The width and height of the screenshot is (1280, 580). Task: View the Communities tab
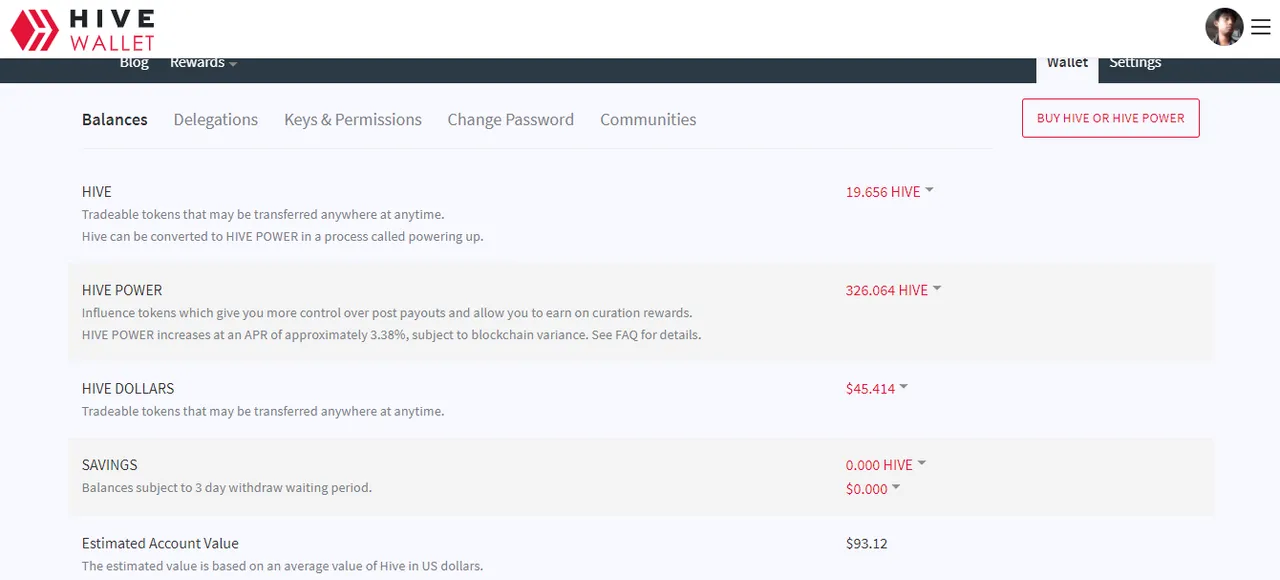648,120
